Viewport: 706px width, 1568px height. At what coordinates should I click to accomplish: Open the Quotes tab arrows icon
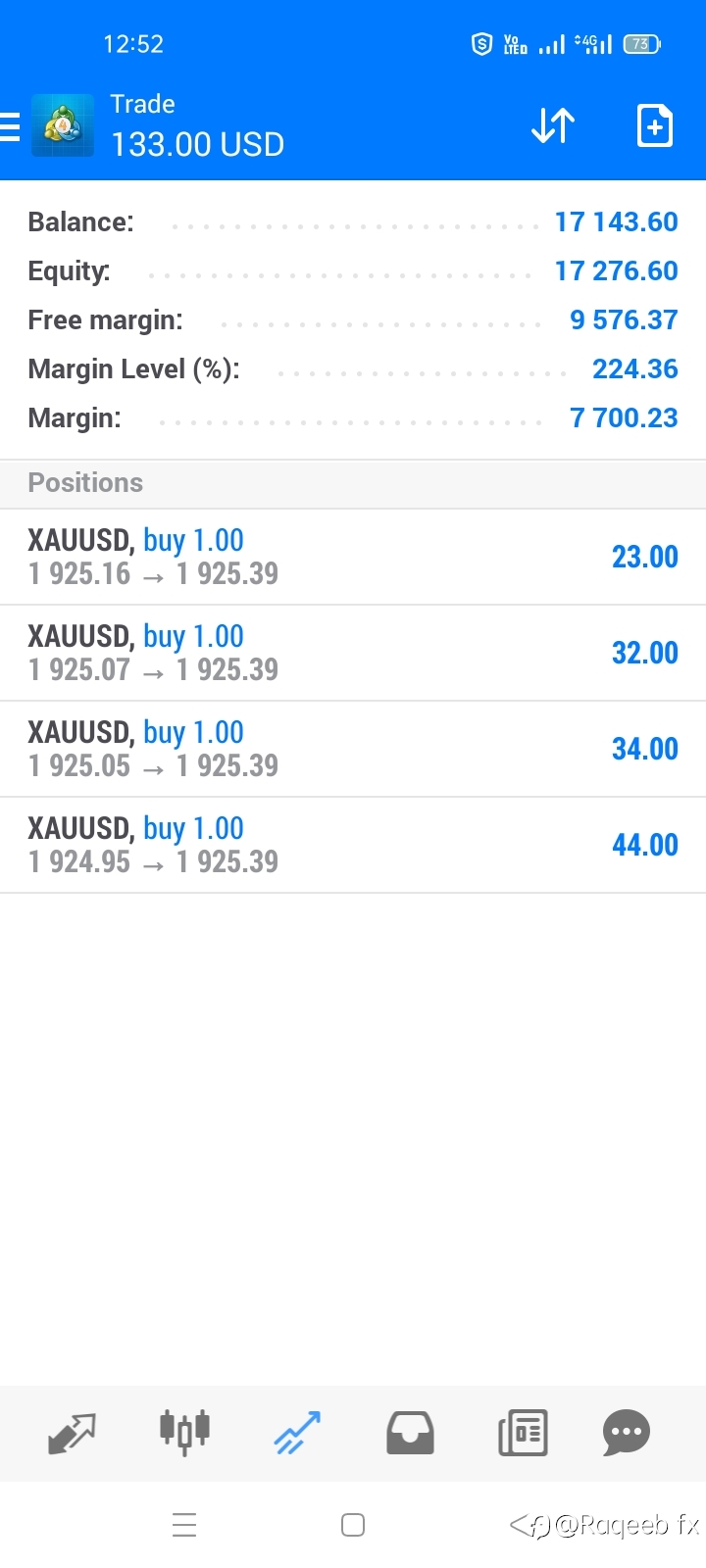click(x=72, y=1434)
